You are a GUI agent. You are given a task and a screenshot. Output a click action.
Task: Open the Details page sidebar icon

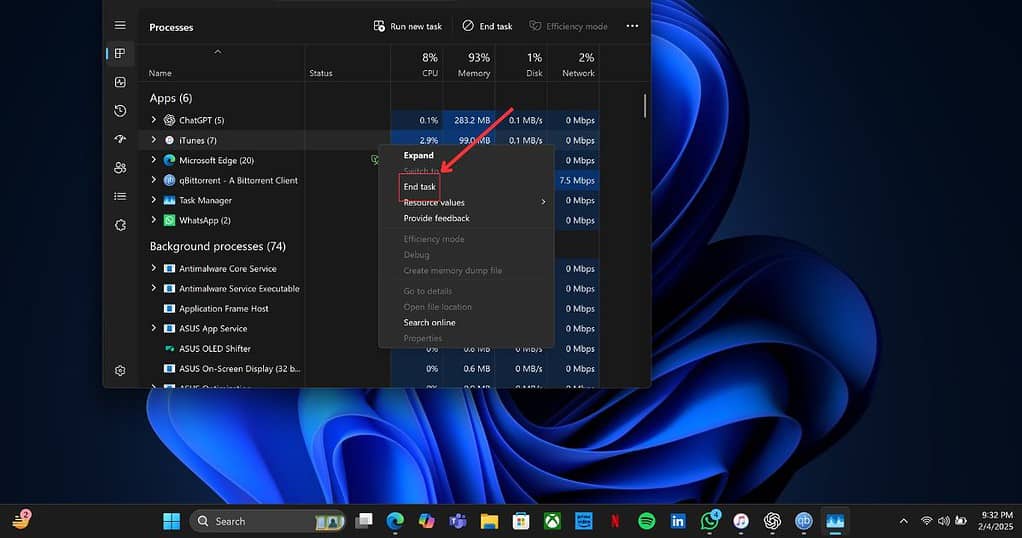(x=120, y=197)
